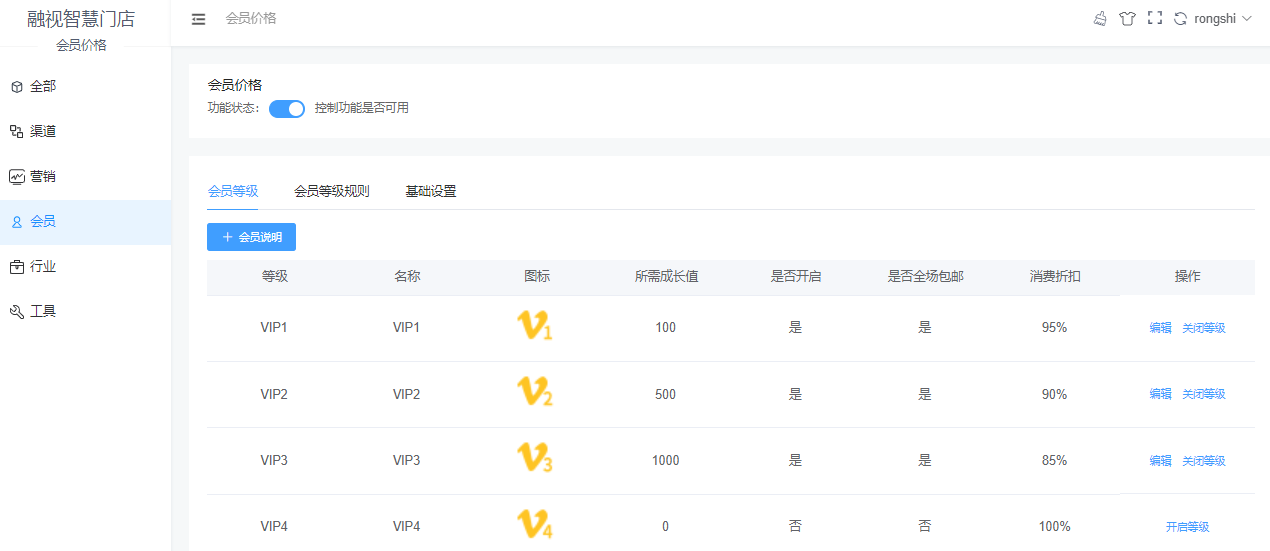
Task: Click the 行业 briefcase icon in sidebar
Action: (17, 267)
